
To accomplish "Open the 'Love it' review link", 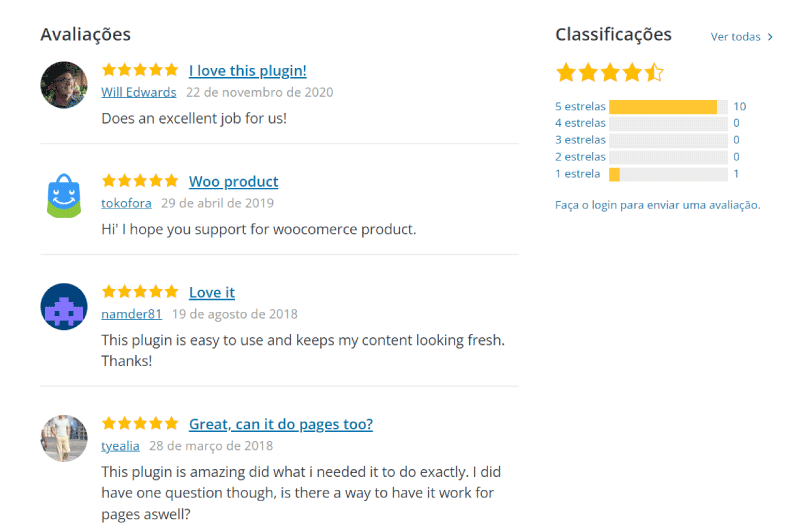I will [x=212, y=292].
